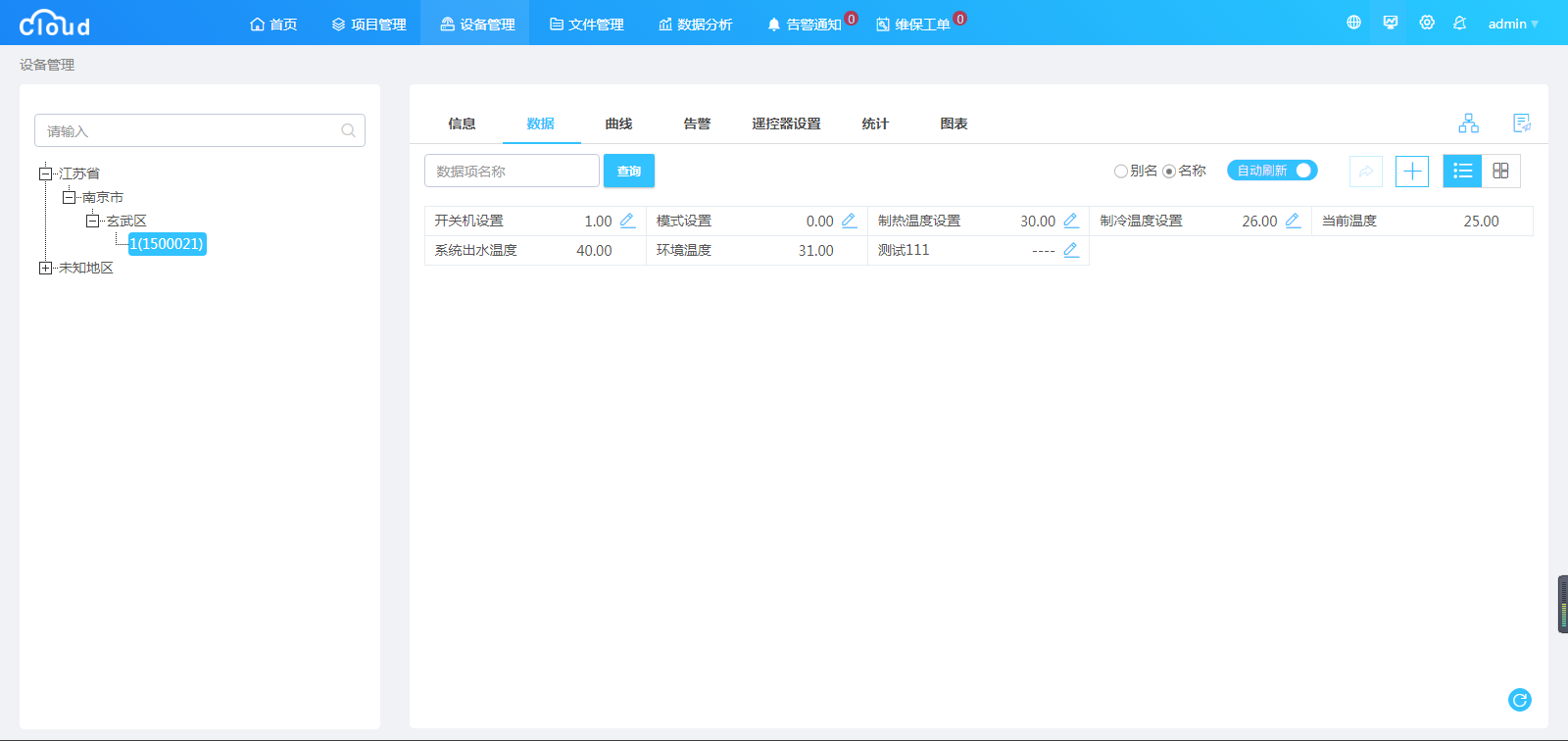1568x741 pixels.
Task: Click the monitor dashboard icon in header
Action: (1390, 23)
